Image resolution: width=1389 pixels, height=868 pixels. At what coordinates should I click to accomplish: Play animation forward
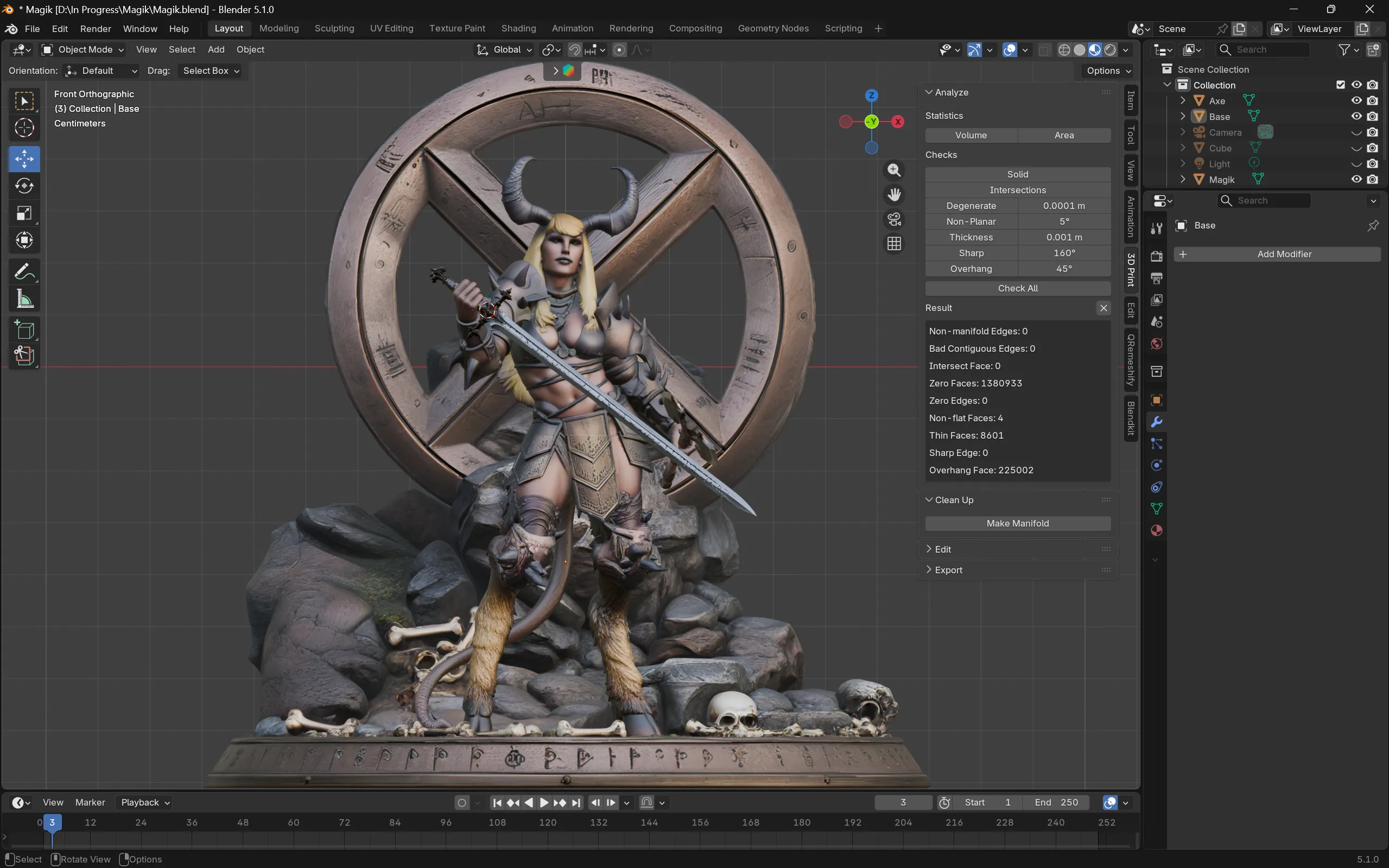pyautogui.click(x=544, y=802)
